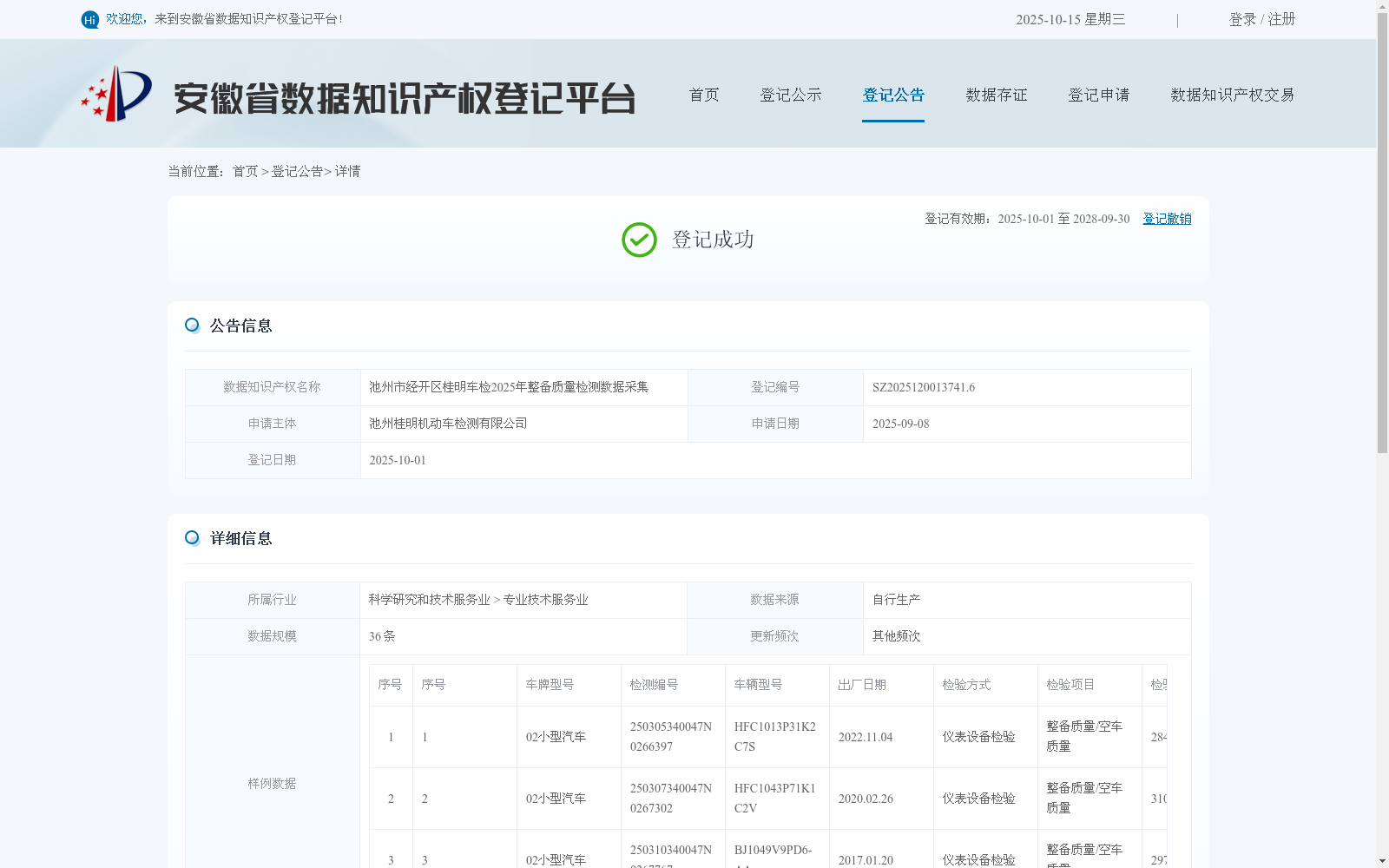This screenshot has height=868, width=1389.
Task: Open the 登记公示 navigation tab
Action: point(791,95)
